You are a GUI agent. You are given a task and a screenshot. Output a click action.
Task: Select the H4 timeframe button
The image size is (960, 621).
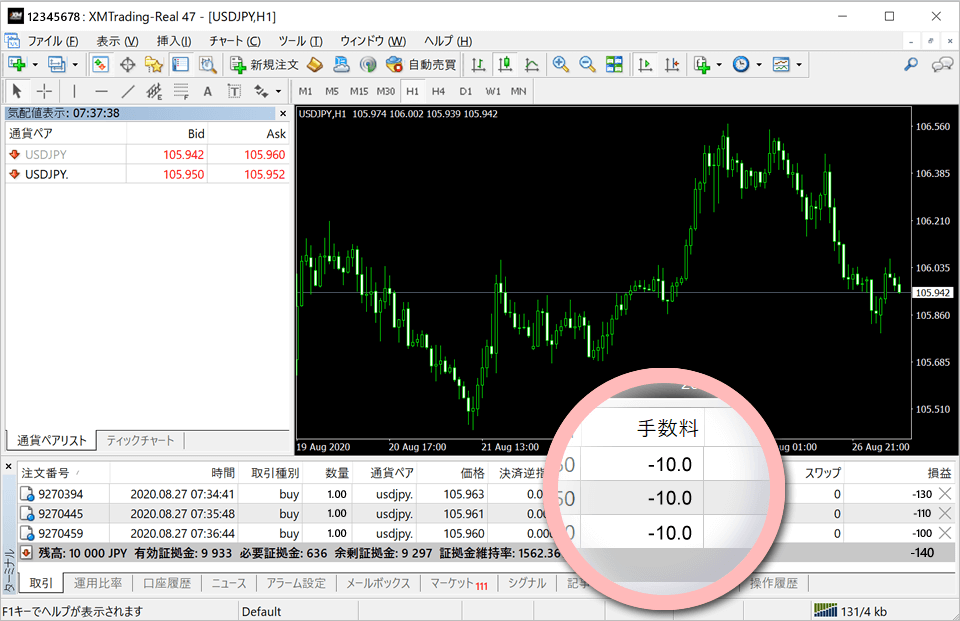pos(438,91)
